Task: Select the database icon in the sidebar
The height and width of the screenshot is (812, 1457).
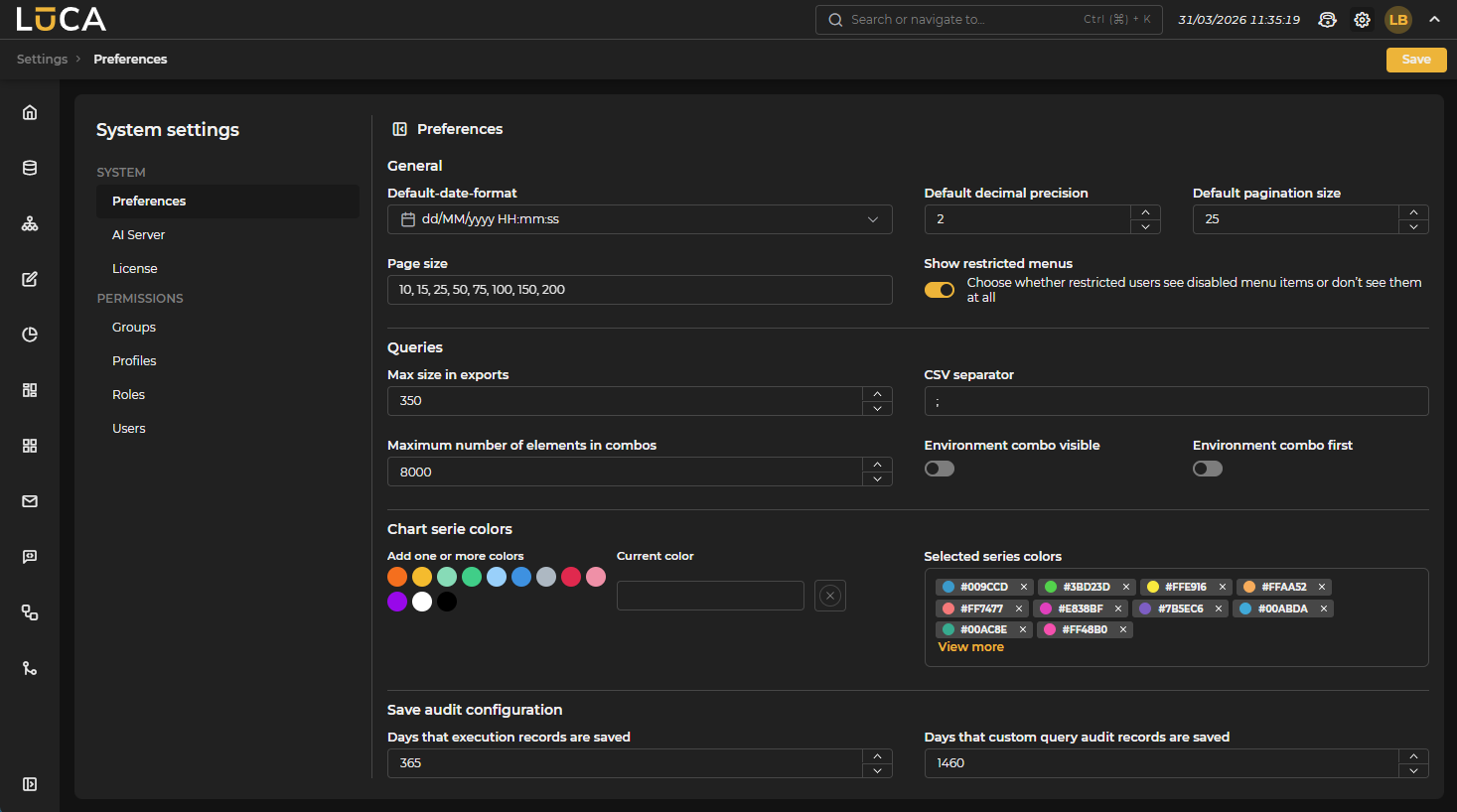Action: [x=30, y=168]
